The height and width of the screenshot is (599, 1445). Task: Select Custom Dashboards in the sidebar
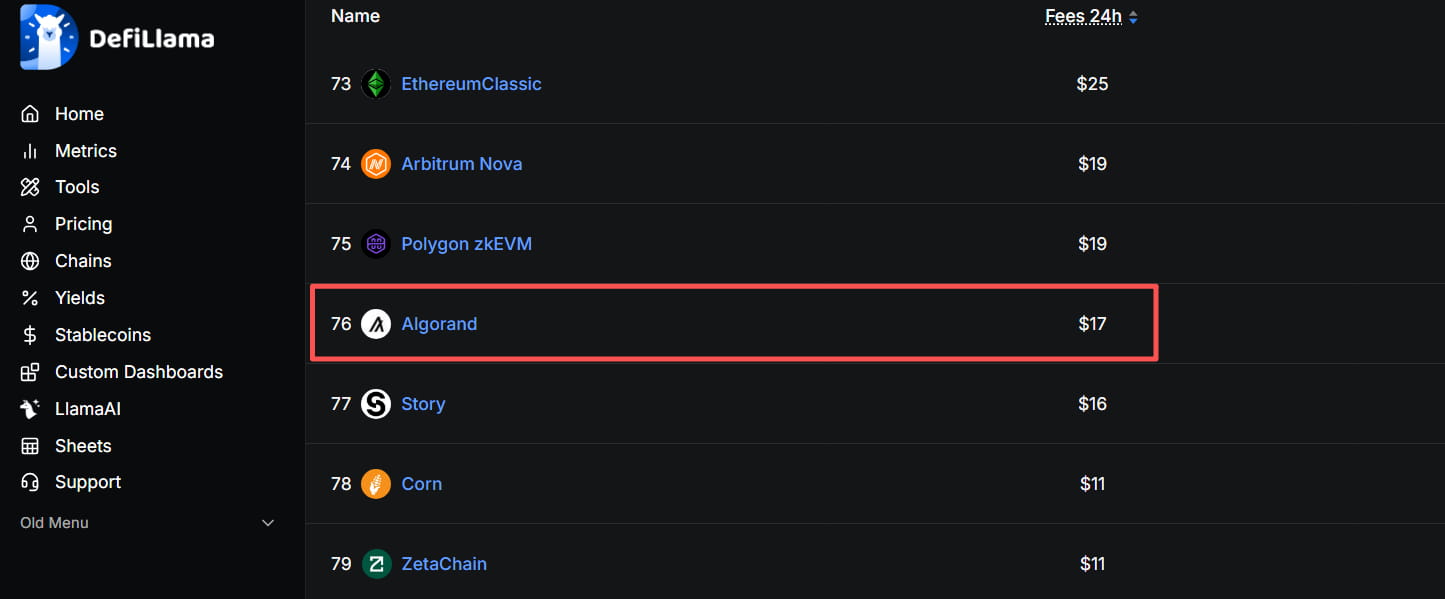(138, 372)
